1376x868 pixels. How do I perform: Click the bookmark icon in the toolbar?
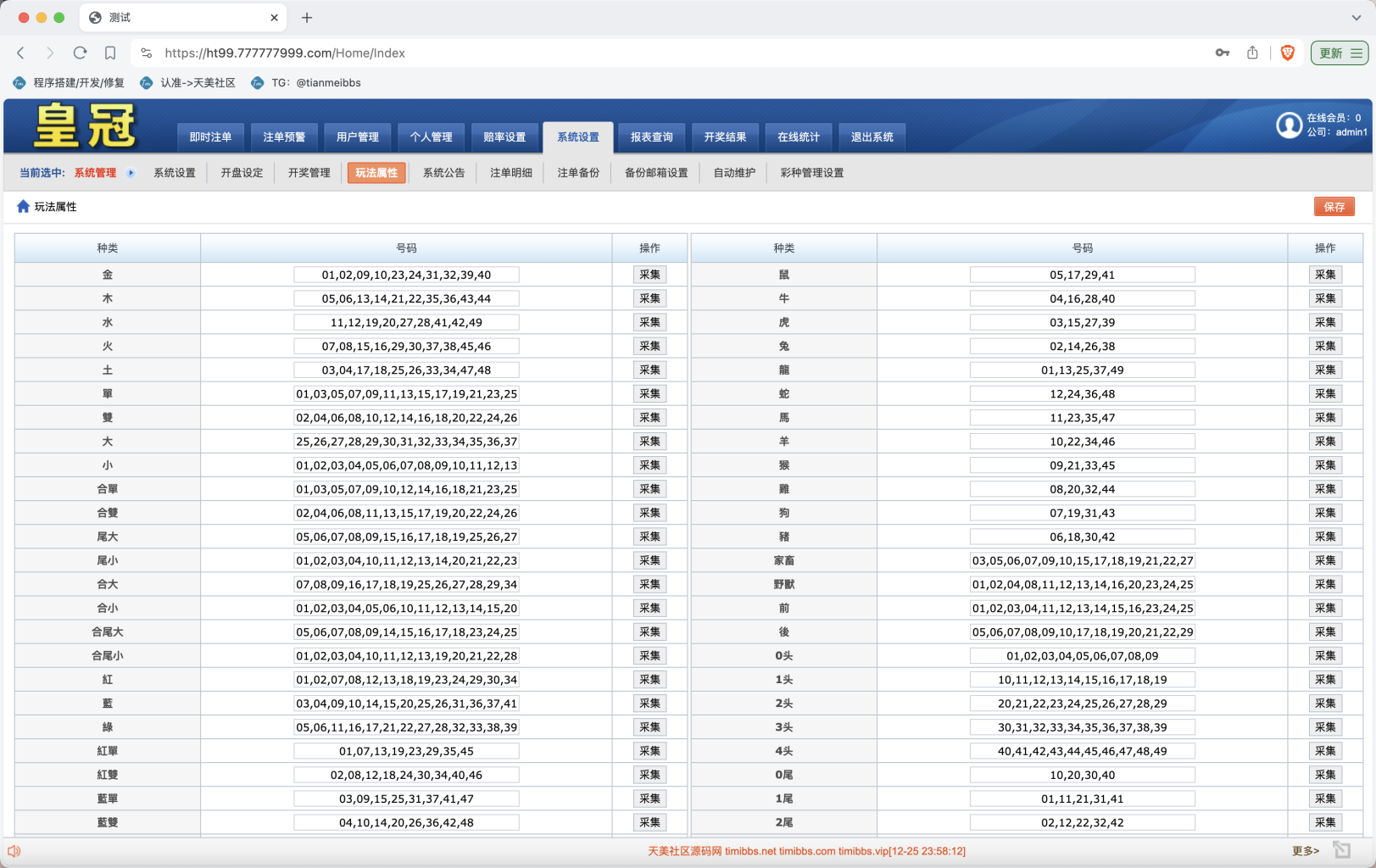(110, 53)
